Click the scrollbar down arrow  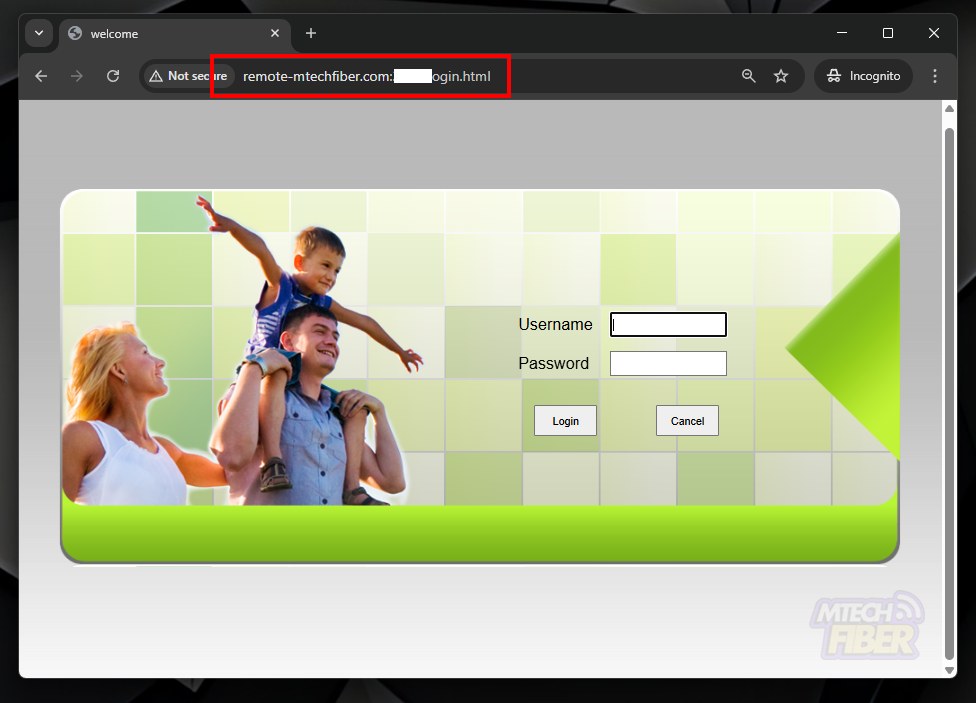(950, 670)
